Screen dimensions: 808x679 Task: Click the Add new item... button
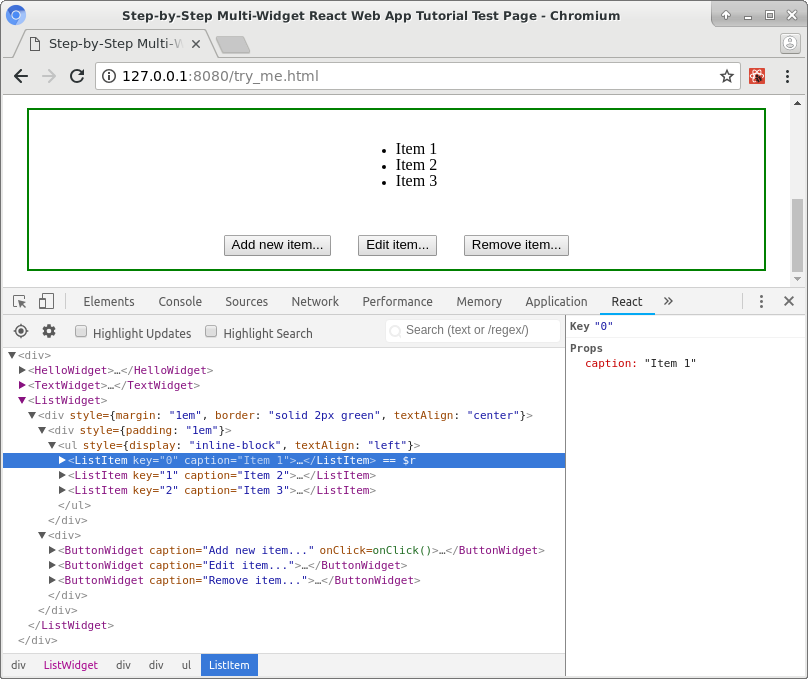click(277, 245)
